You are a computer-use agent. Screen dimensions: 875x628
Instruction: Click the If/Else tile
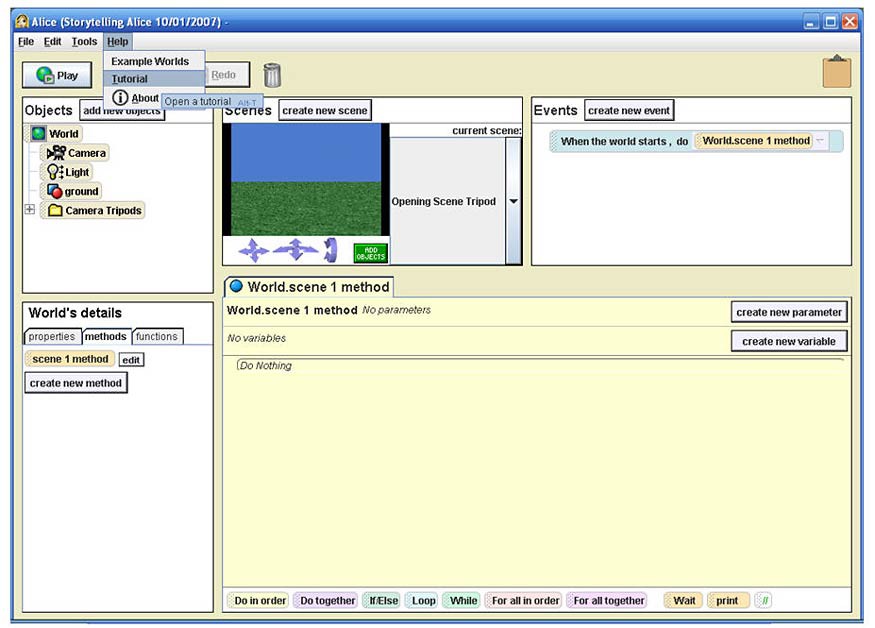coord(383,601)
